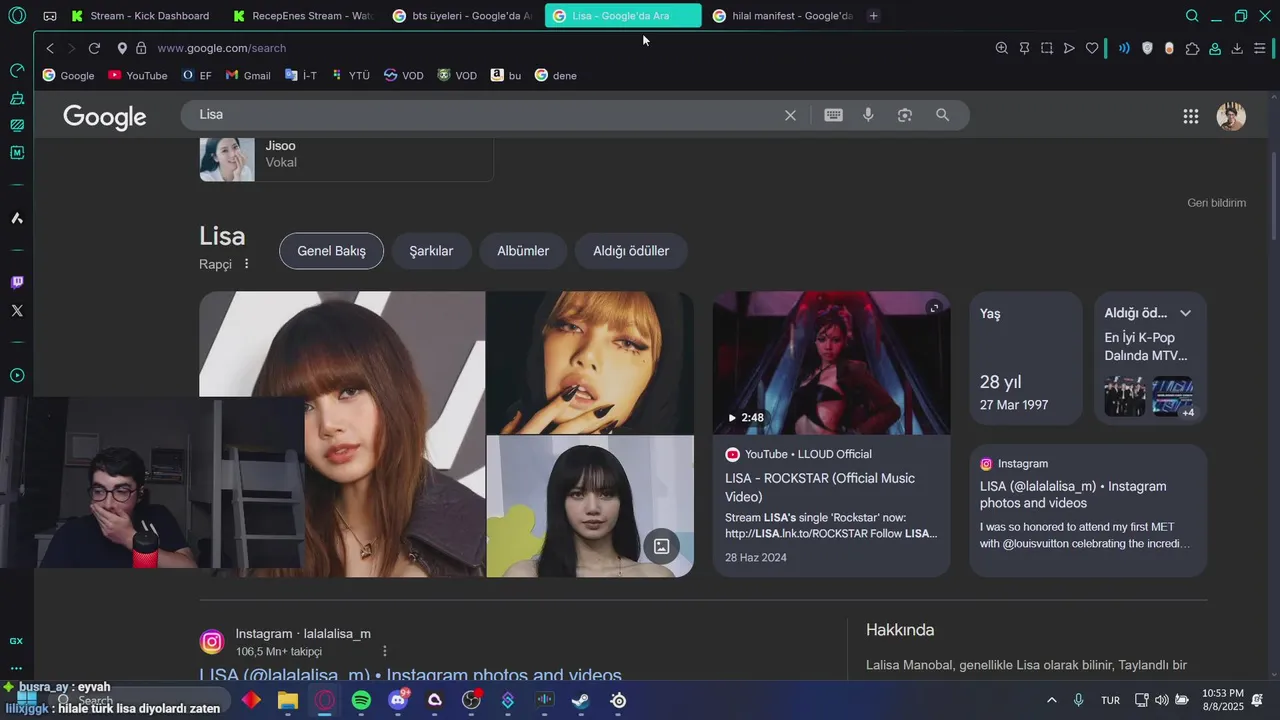Image resolution: width=1280 pixels, height=720 pixels.
Task: Open tab search in title bar
Action: [x=1192, y=16]
